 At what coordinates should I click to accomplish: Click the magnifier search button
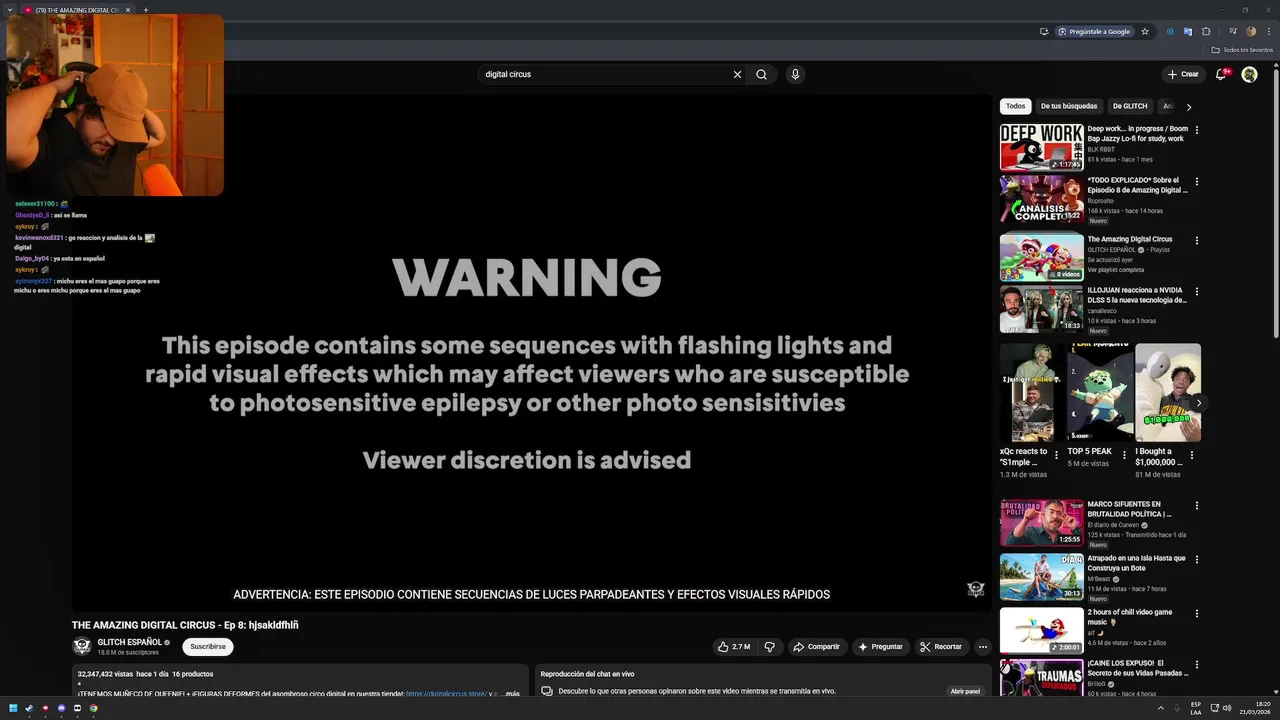[x=762, y=74]
